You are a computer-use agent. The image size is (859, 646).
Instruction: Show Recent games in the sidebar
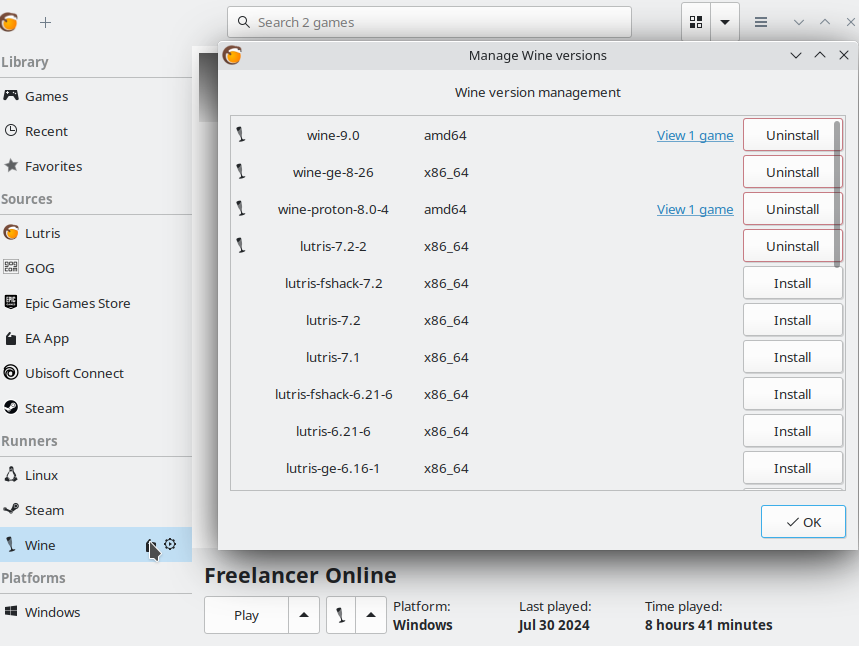pyautogui.click(x=96, y=132)
